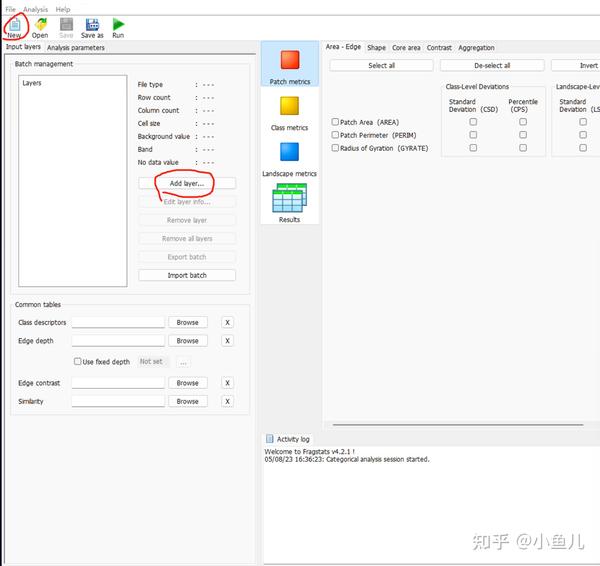Viewport: 600px width, 566px height.
Task: Click the Edge depth path field
Action: click(118, 341)
